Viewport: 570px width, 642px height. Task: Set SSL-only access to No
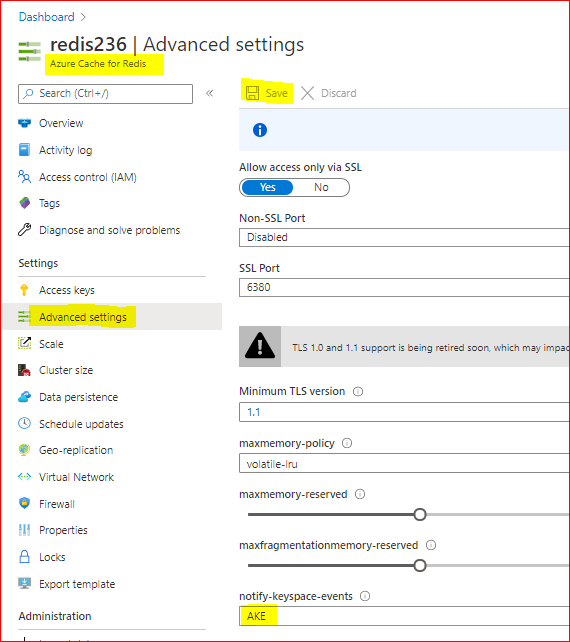pos(321,187)
